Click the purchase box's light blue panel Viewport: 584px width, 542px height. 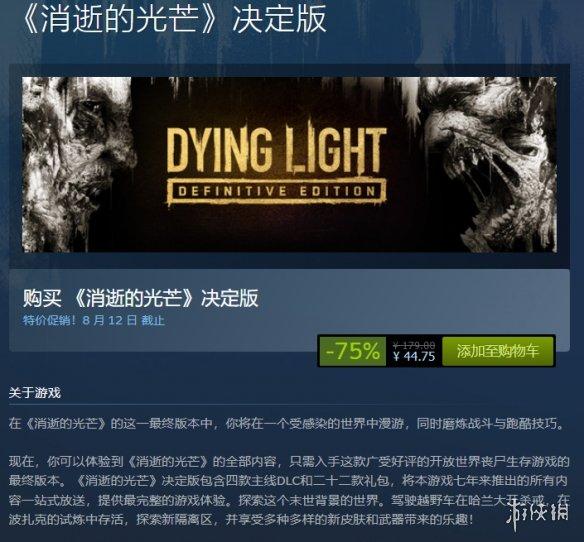click(x=289, y=310)
